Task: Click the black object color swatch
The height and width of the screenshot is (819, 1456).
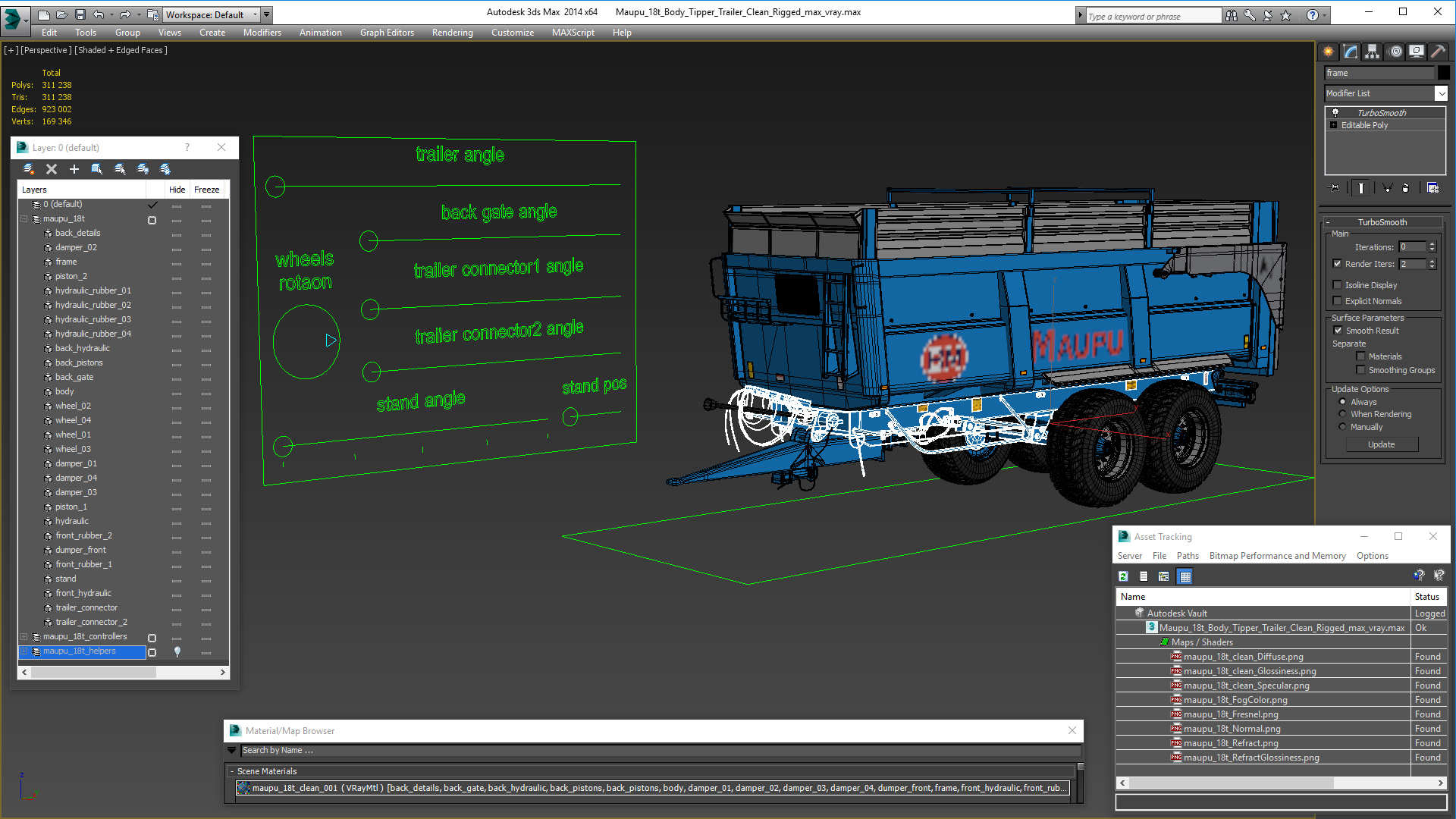Action: (x=1443, y=73)
